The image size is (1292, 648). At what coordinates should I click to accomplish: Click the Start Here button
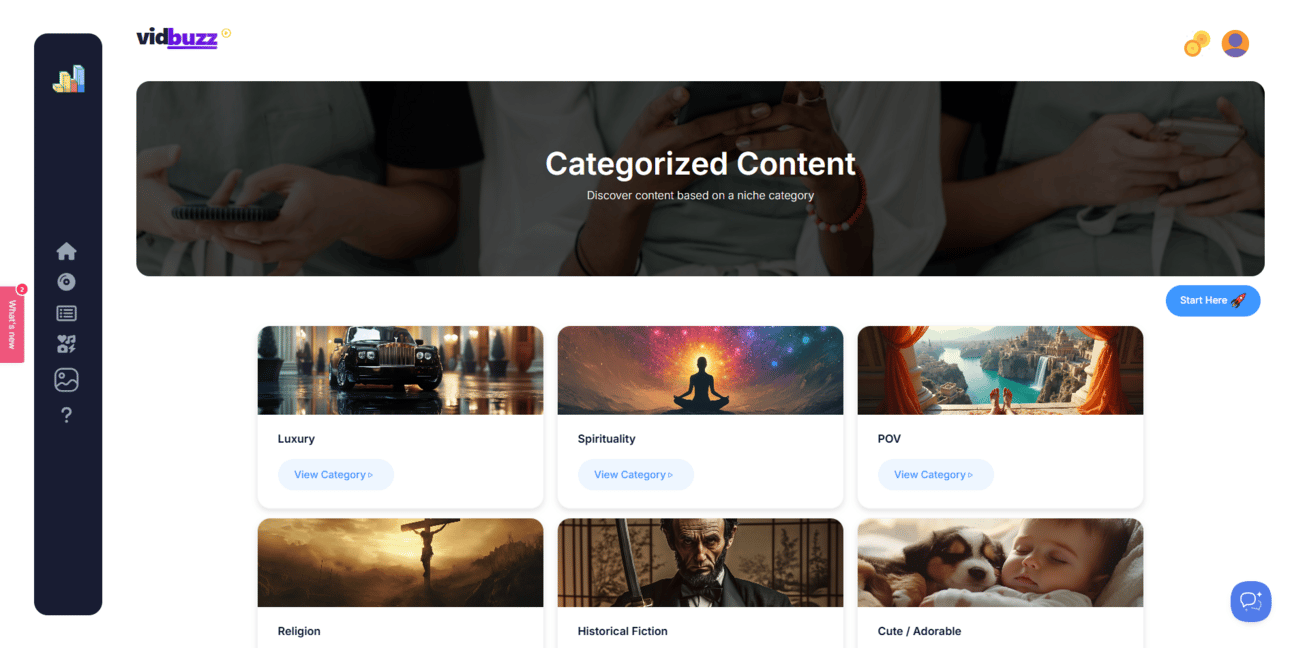coord(1213,300)
